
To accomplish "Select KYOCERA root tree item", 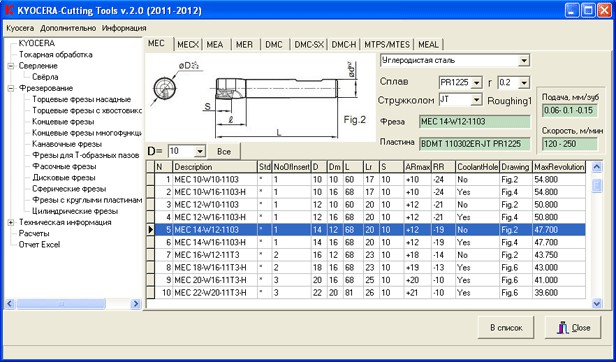I will coord(37,43).
